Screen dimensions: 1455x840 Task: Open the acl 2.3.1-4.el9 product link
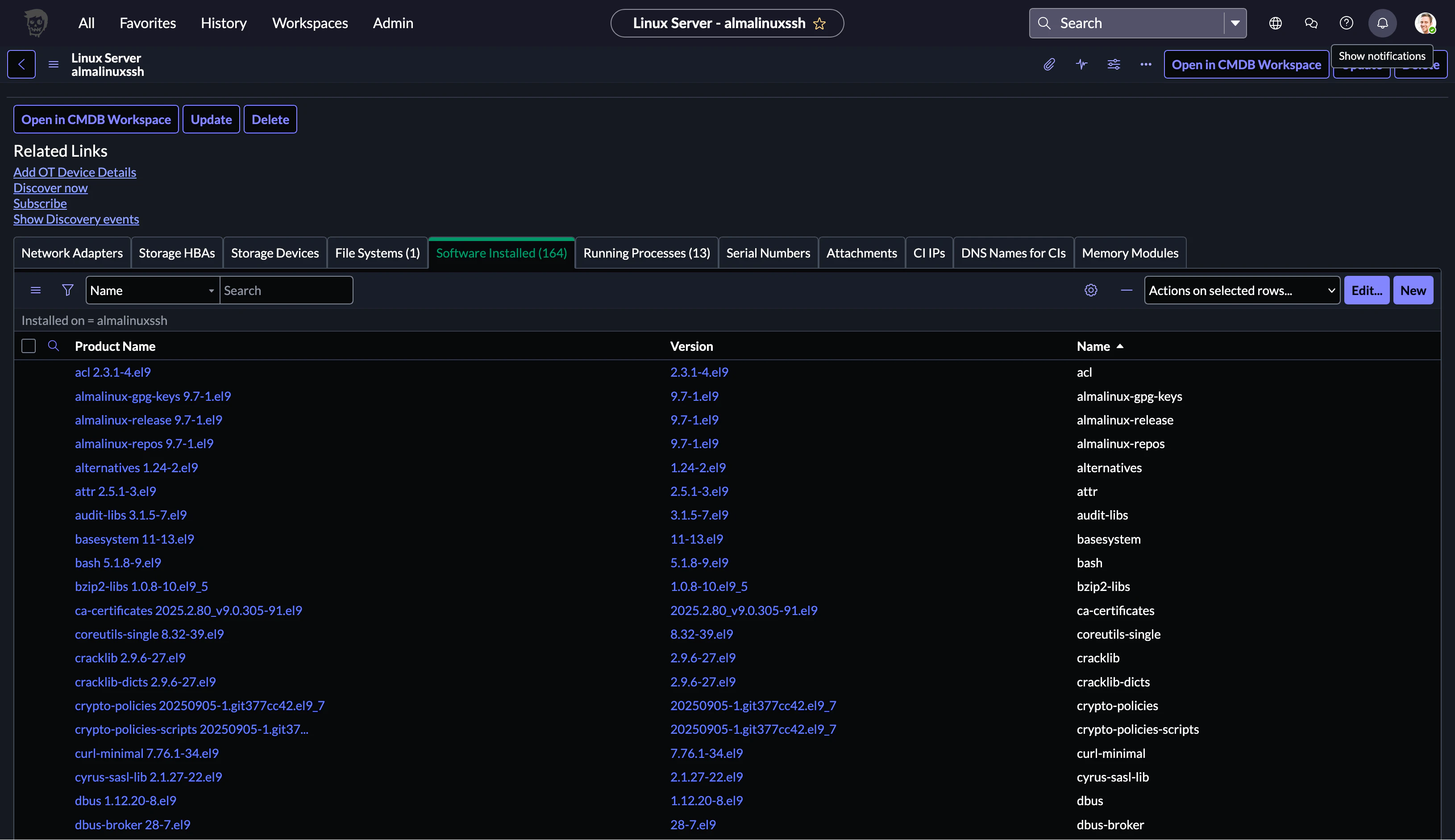tap(113, 372)
